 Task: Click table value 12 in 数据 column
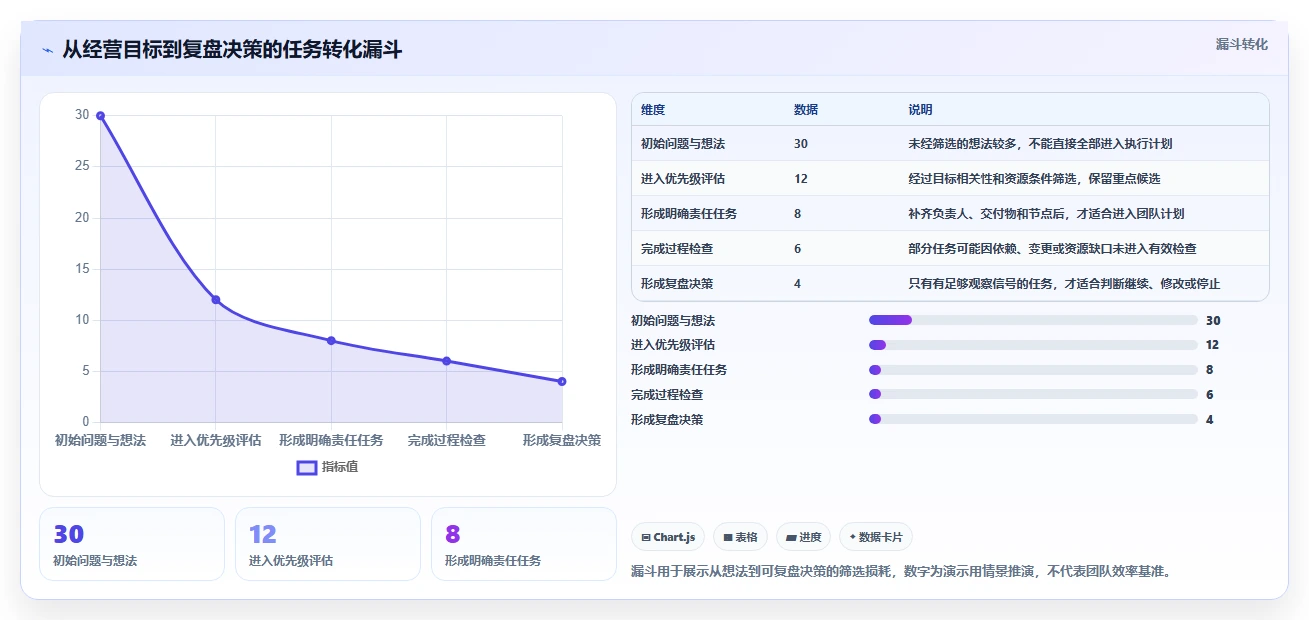click(801, 179)
